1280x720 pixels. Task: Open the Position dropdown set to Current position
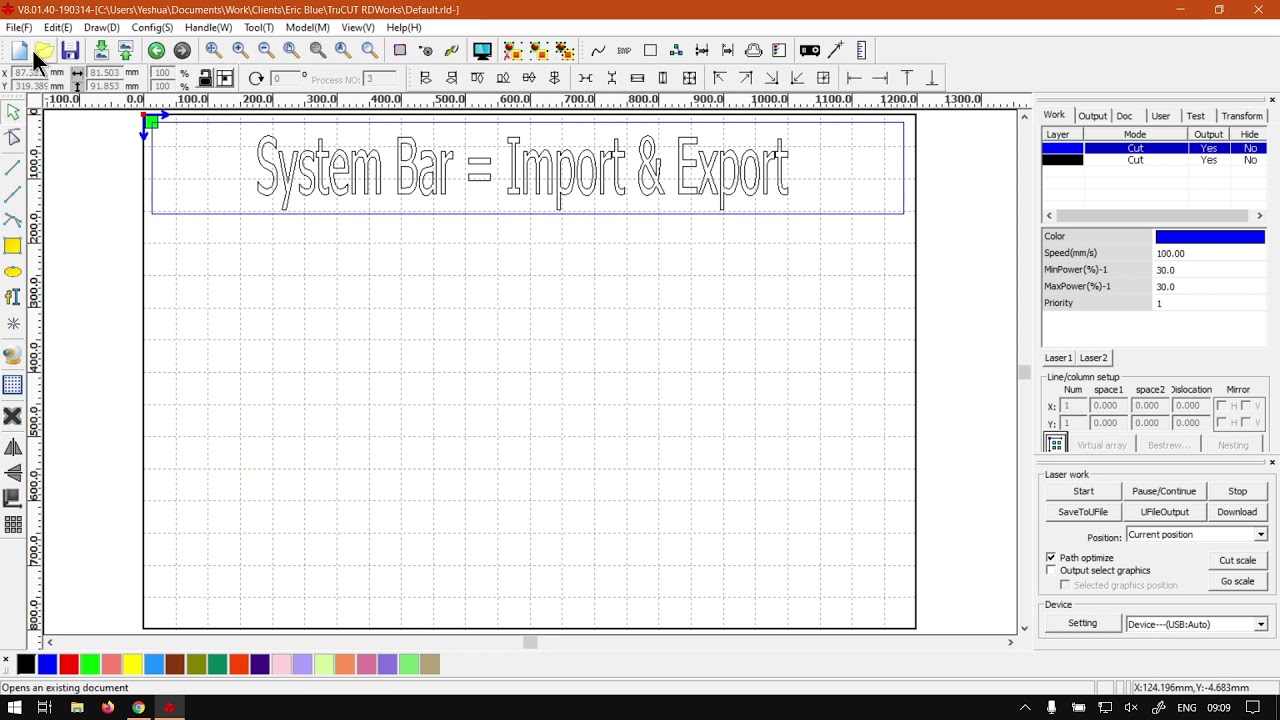pyautogui.click(x=1196, y=535)
